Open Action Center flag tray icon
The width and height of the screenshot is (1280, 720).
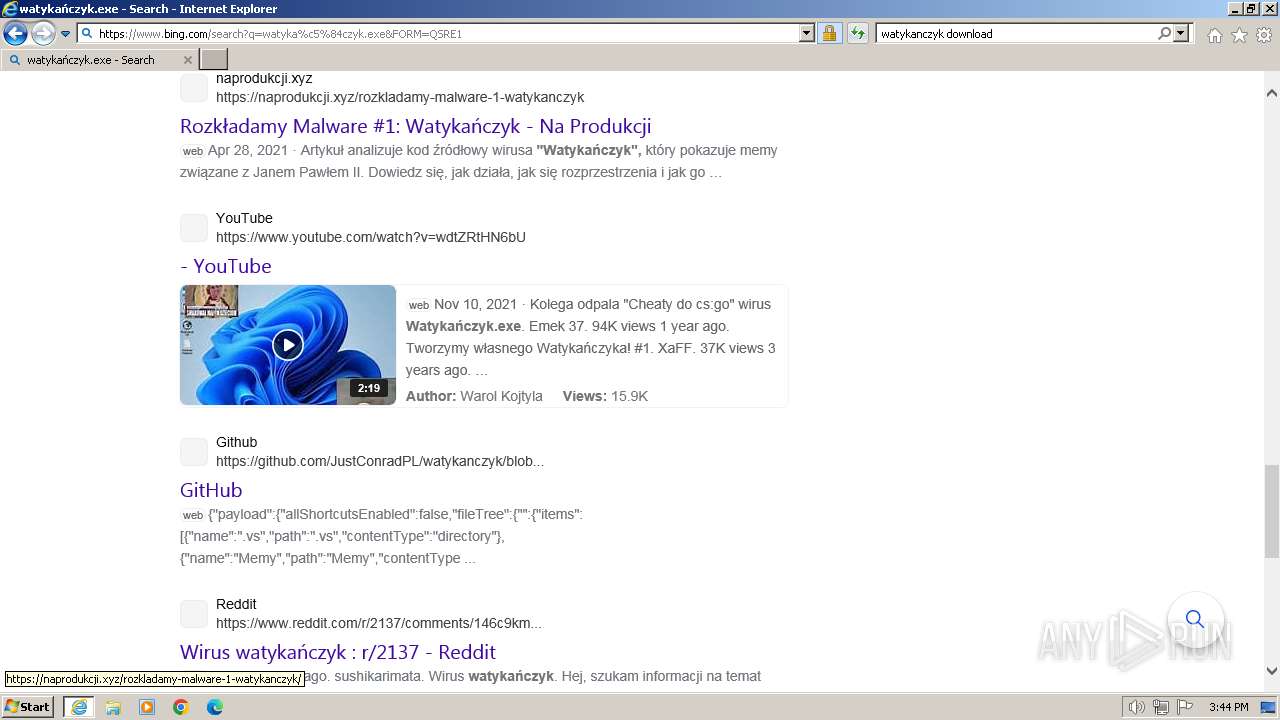(1185, 707)
